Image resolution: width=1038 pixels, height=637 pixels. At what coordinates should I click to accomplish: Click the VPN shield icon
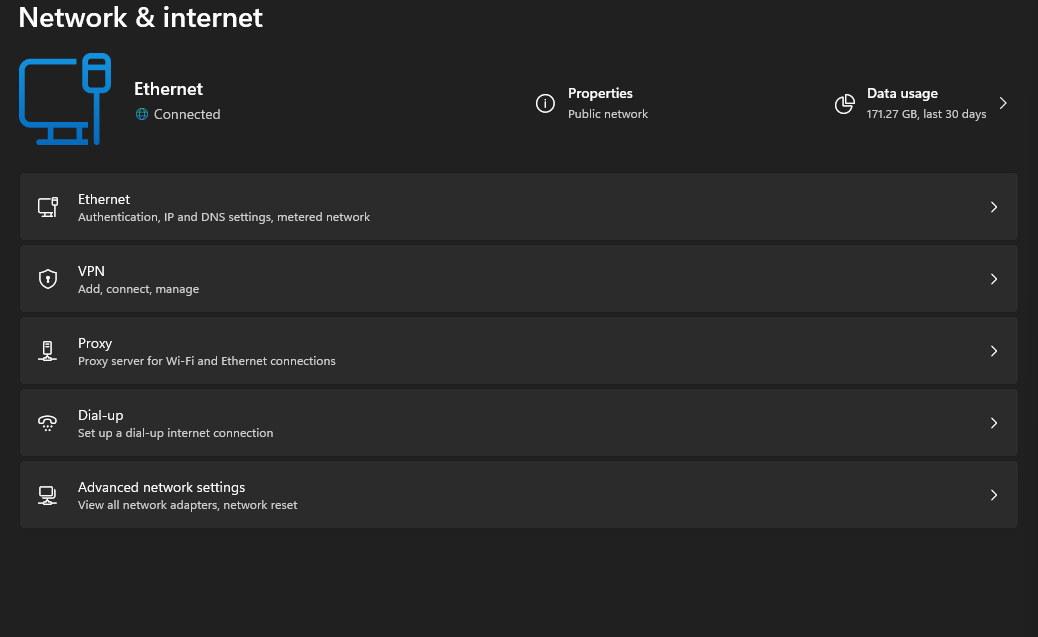(x=47, y=279)
